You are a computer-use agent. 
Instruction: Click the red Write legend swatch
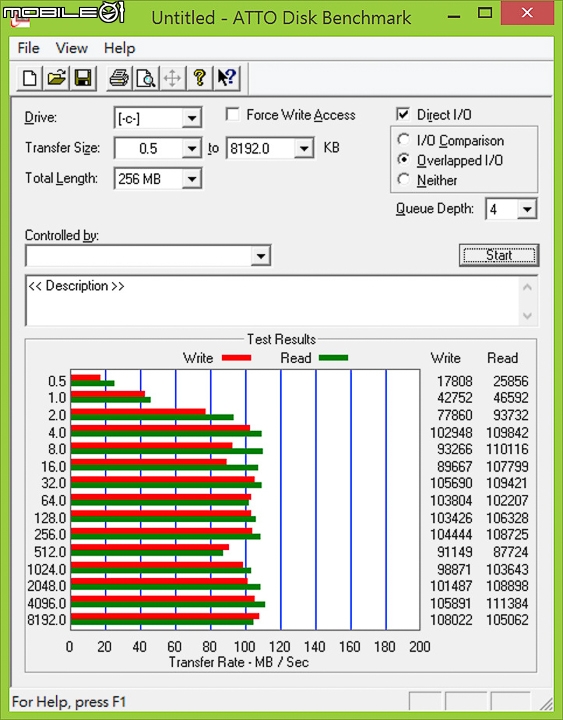[x=236, y=358]
